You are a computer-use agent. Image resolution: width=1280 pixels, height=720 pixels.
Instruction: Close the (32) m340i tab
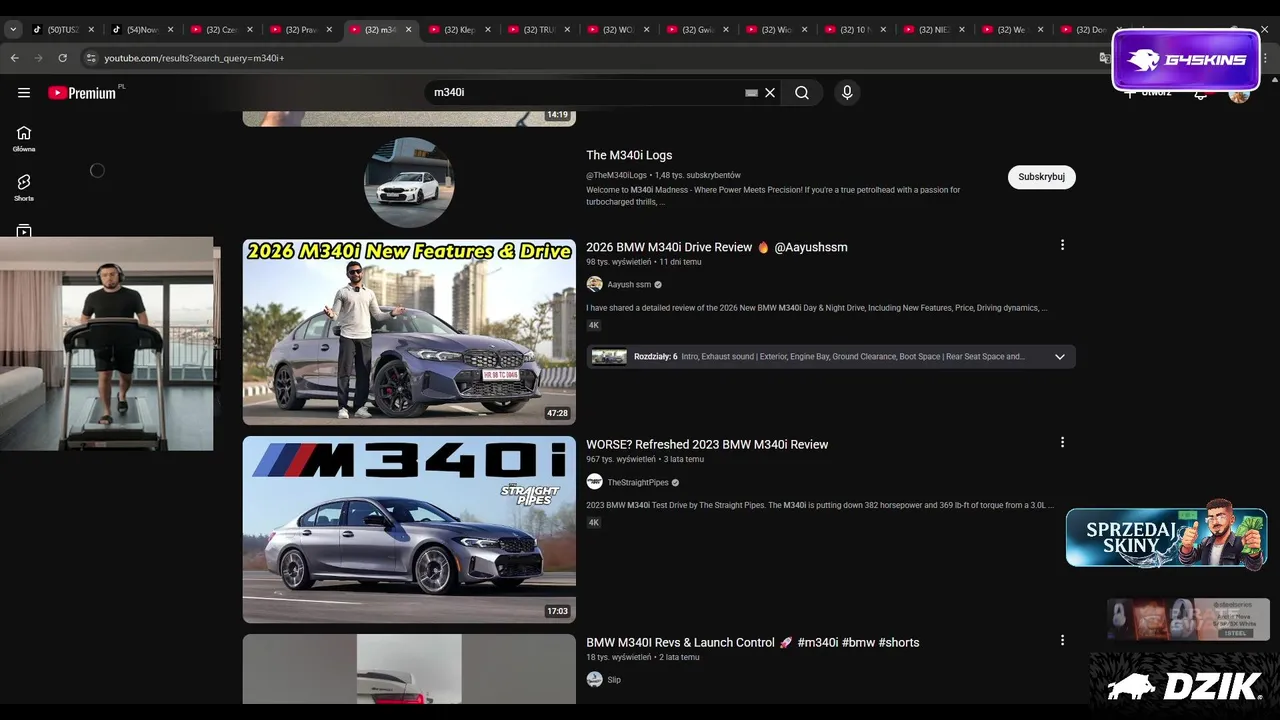(408, 30)
